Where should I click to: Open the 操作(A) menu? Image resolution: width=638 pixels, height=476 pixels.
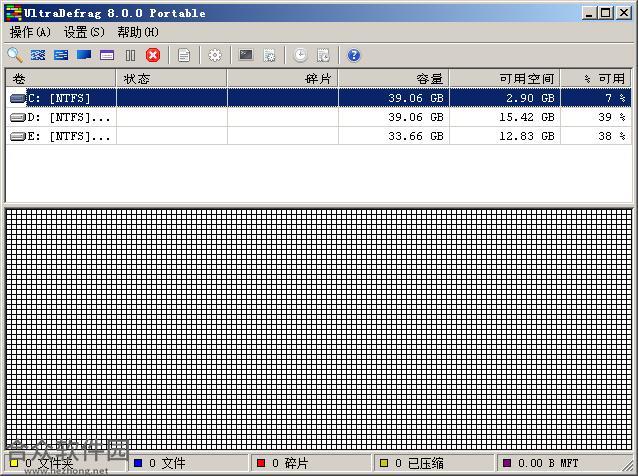tap(30, 32)
